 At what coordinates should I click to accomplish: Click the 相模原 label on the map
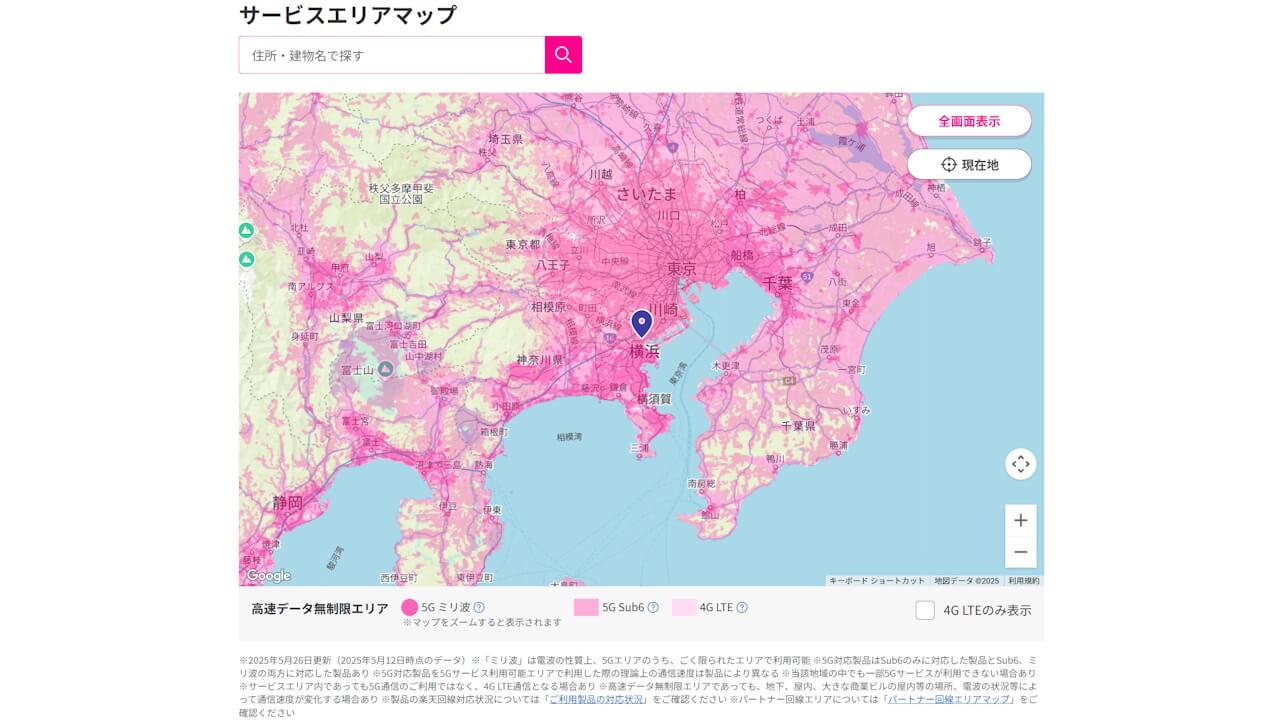[x=548, y=306]
